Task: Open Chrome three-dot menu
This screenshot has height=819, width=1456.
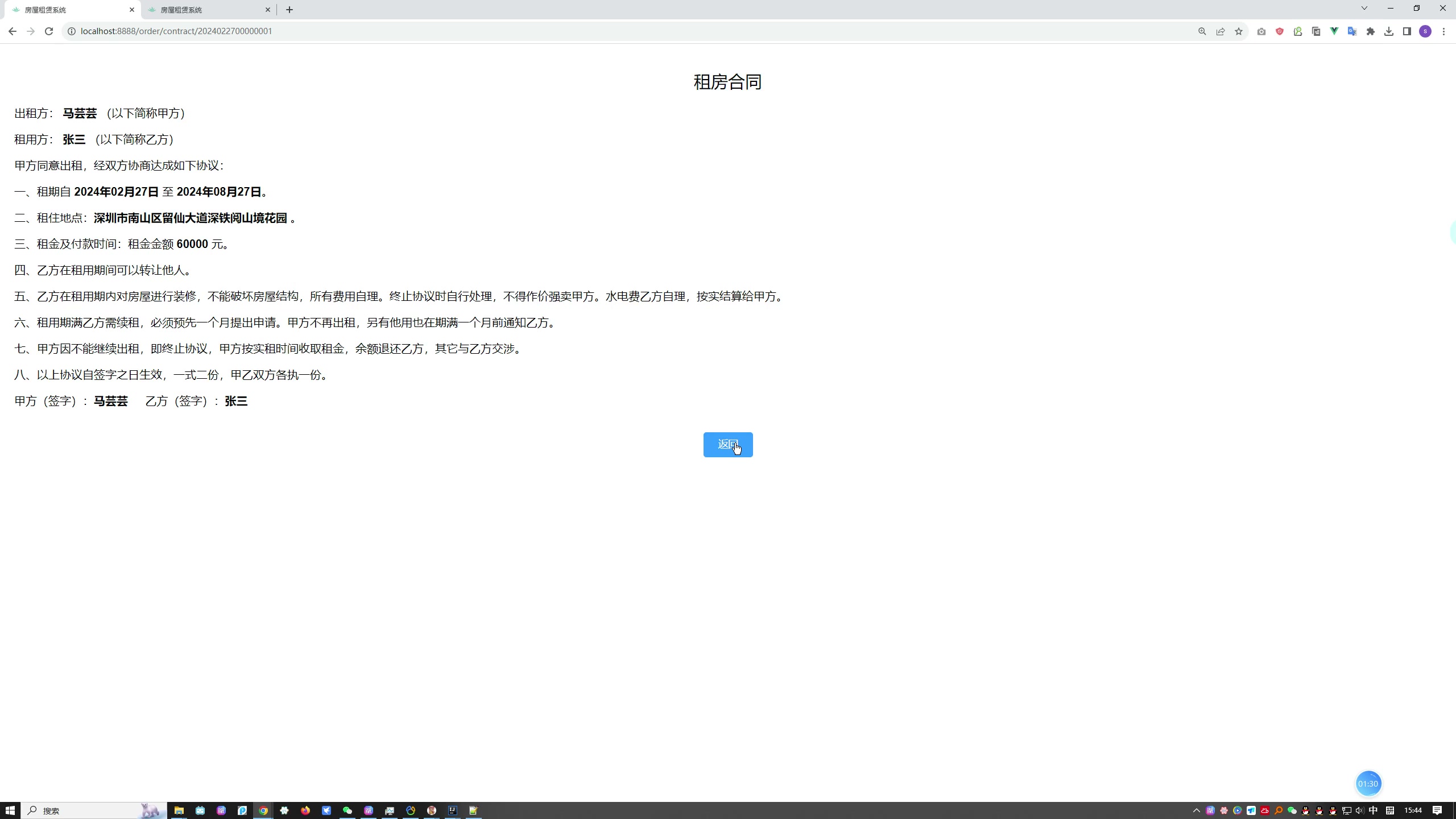Action: pos(1443,31)
